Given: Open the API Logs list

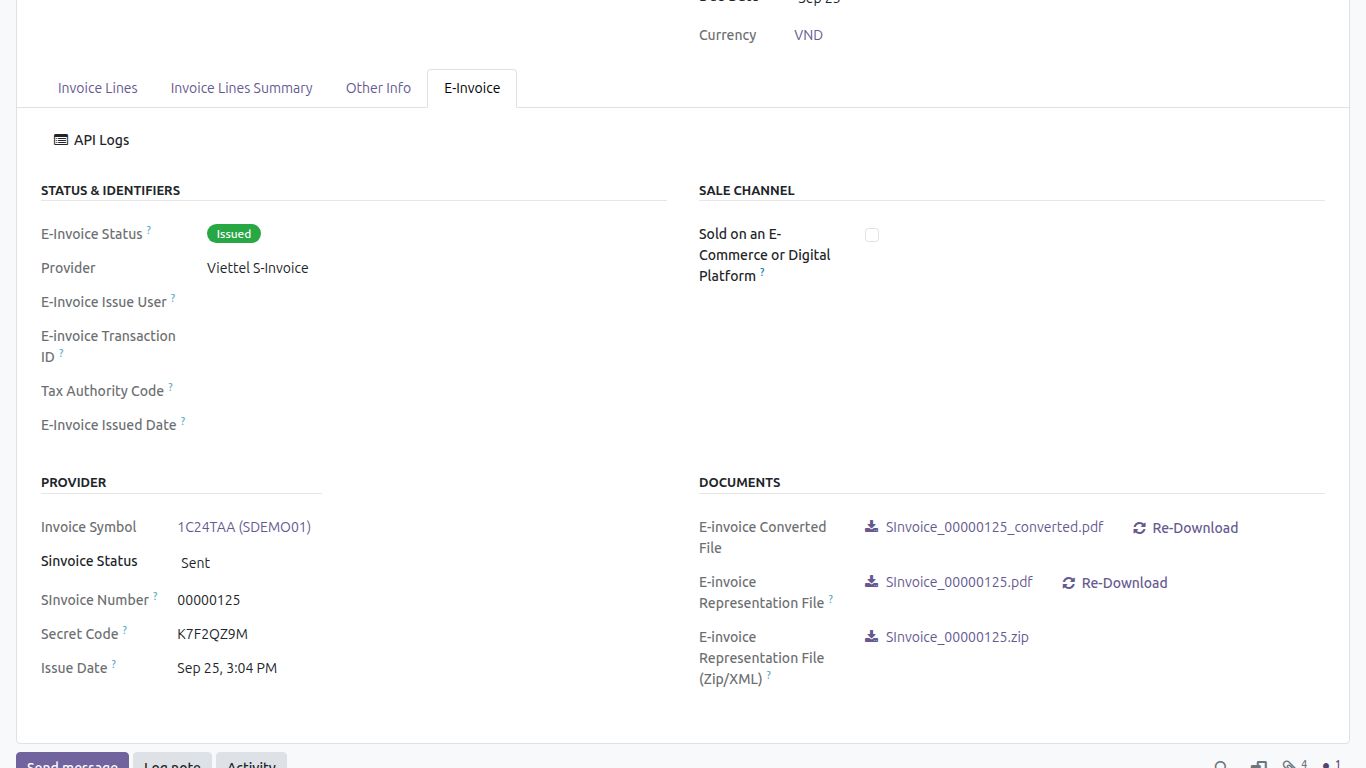Looking at the screenshot, I should [92, 140].
